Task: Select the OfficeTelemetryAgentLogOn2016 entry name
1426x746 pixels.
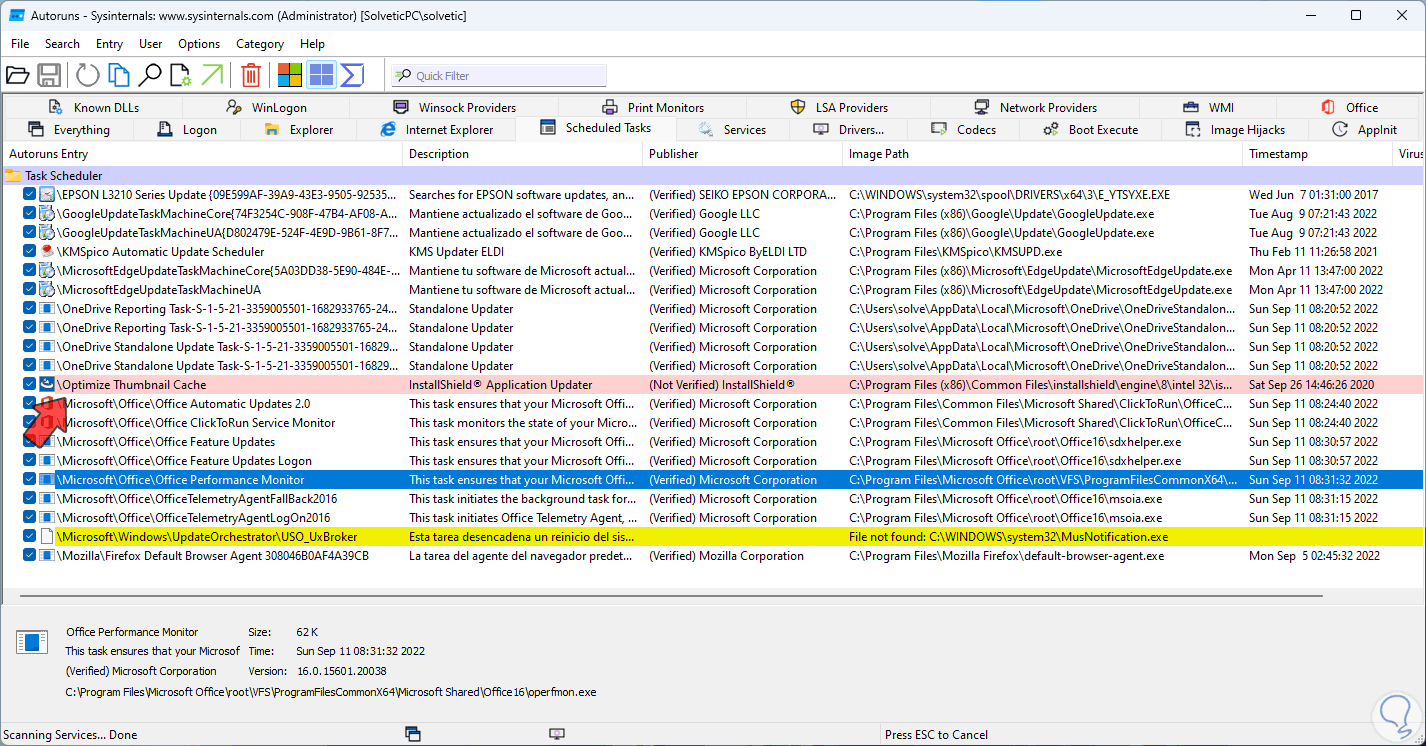Action: pyautogui.click(x=194, y=518)
